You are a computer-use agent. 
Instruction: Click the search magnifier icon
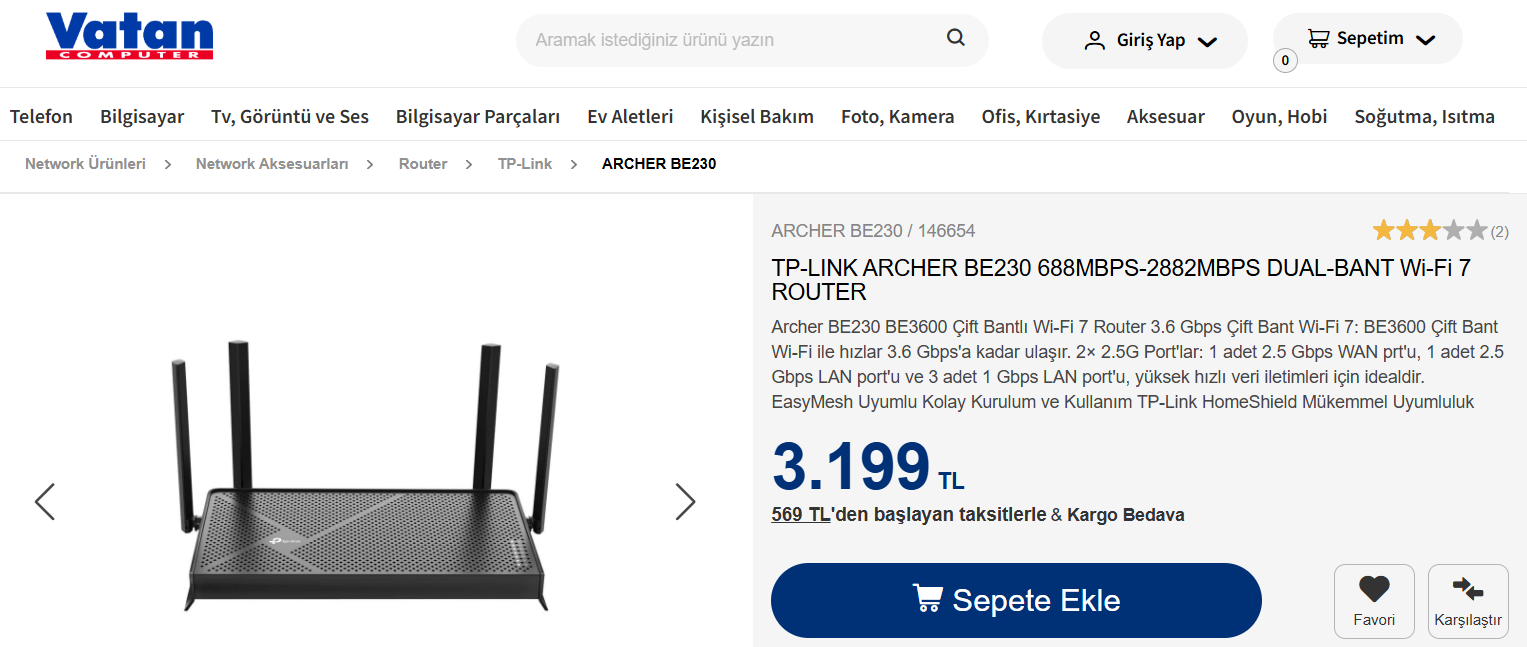pos(956,38)
